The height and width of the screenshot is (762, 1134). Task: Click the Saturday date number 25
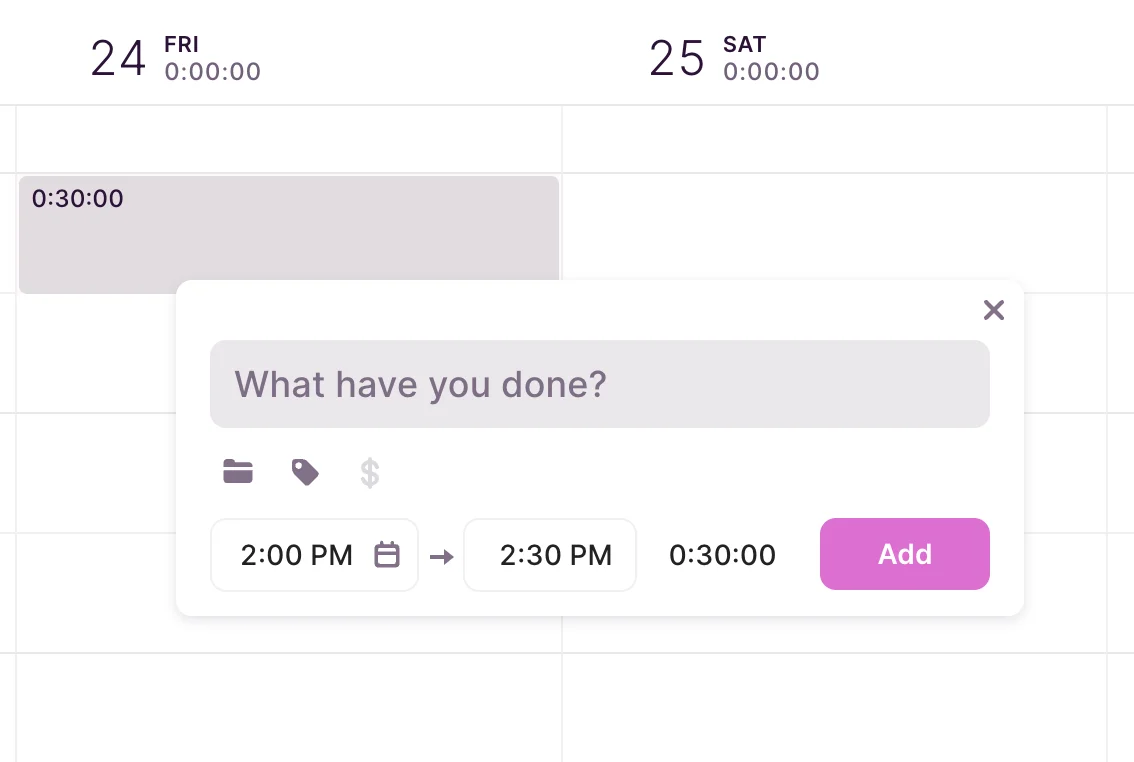tap(677, 59)
